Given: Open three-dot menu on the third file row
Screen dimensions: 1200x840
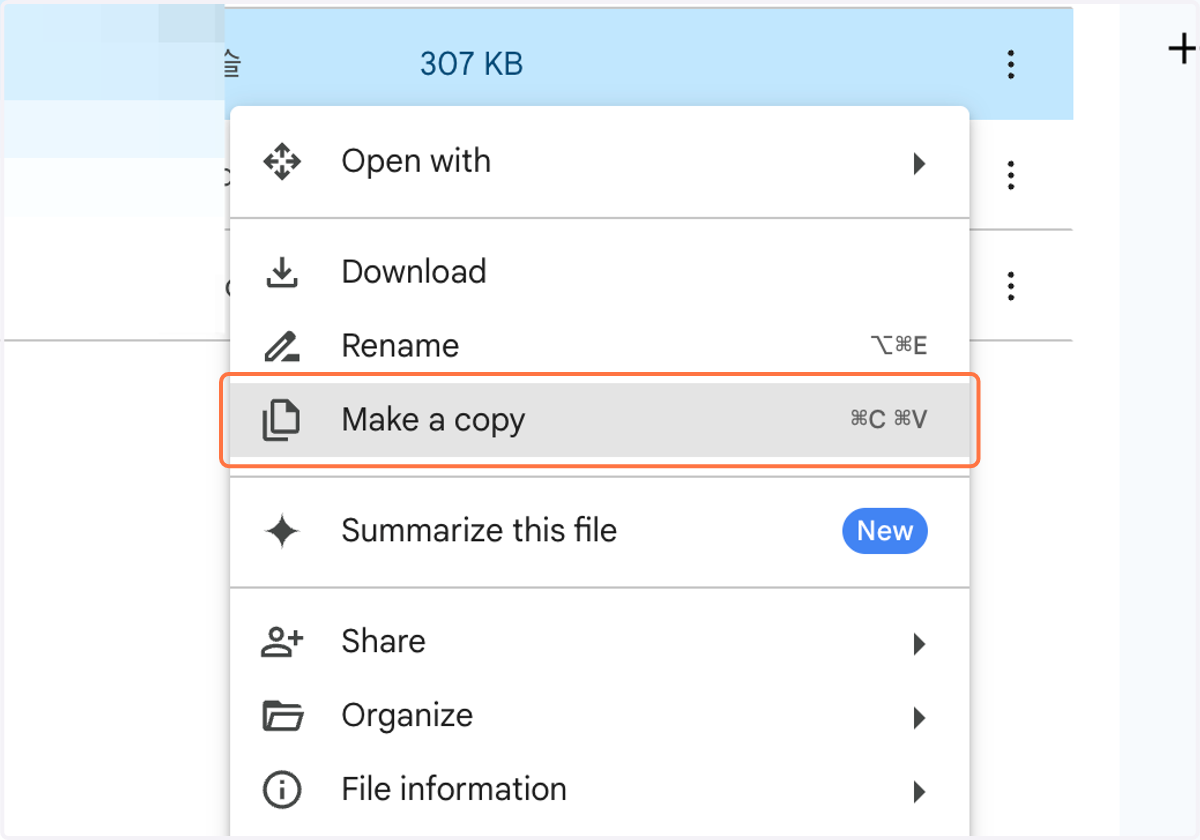Looking at the screenshot, I should (x=1011, y=286).
